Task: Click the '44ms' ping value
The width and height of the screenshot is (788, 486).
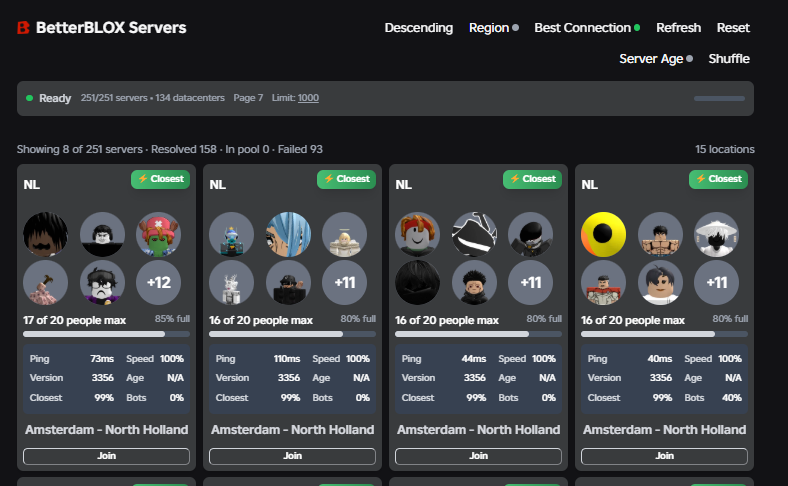Action: pyautogui.click(x=474, y=359)
